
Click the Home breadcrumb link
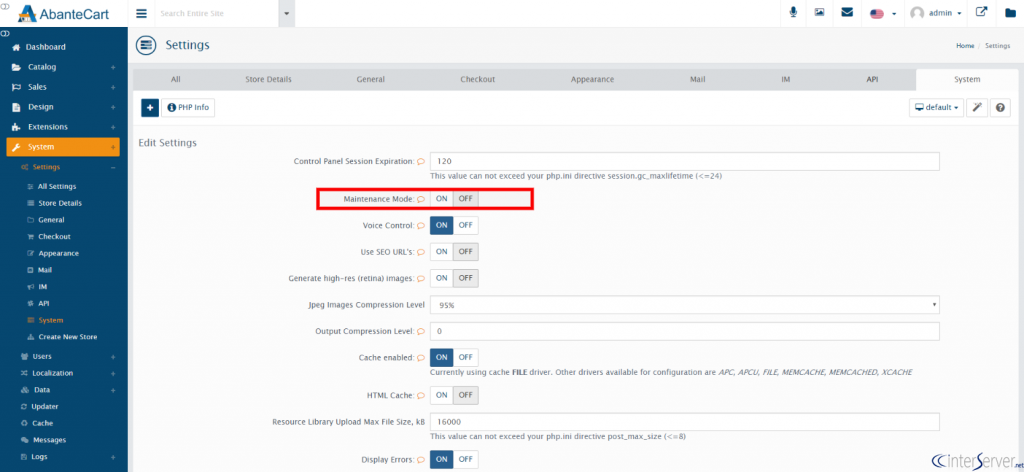(965, 46)
